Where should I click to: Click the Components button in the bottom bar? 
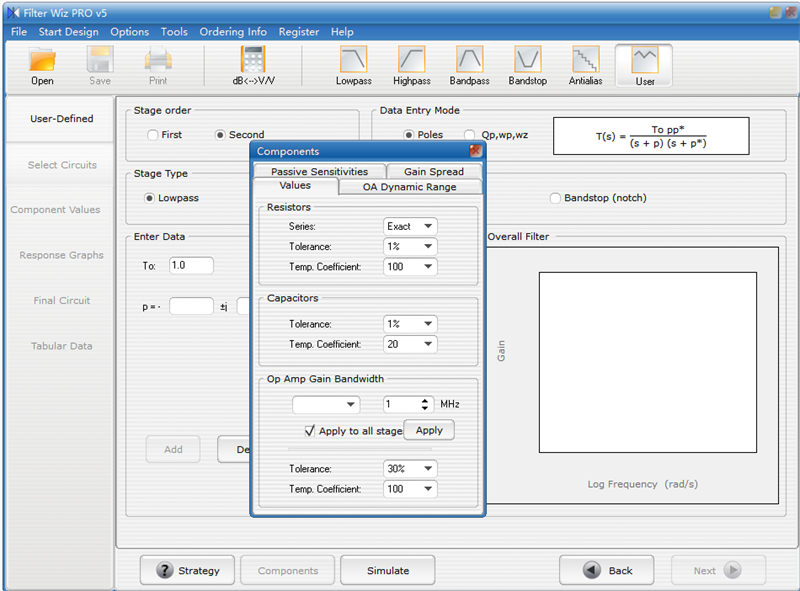click(288, 570)
